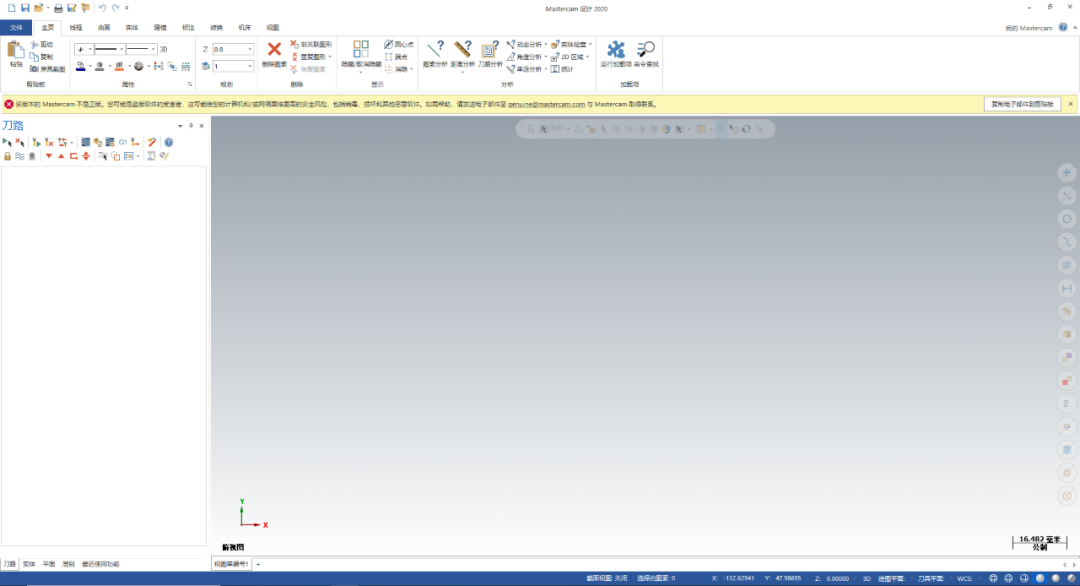The width and height of the screenshot is (1080, 586).
Task: Switch to the 机床 ribbon tab
Action: (245, 28)
